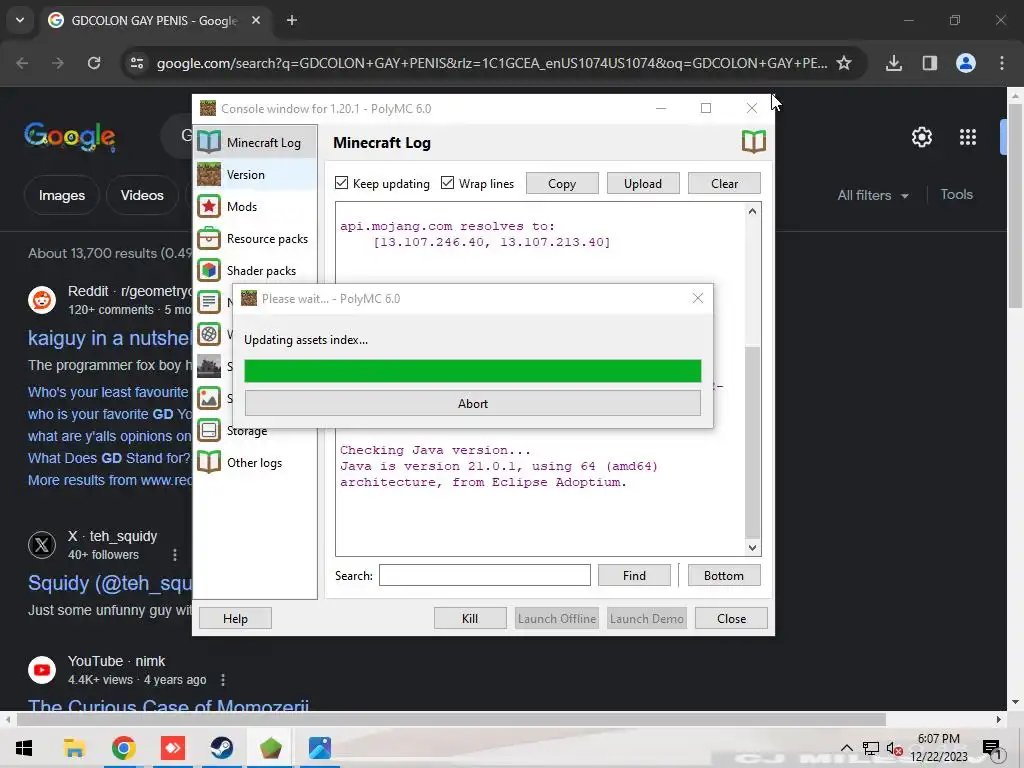1024x768 pixels.
Task: Close the console window via Close button
Action: [731, 618]
